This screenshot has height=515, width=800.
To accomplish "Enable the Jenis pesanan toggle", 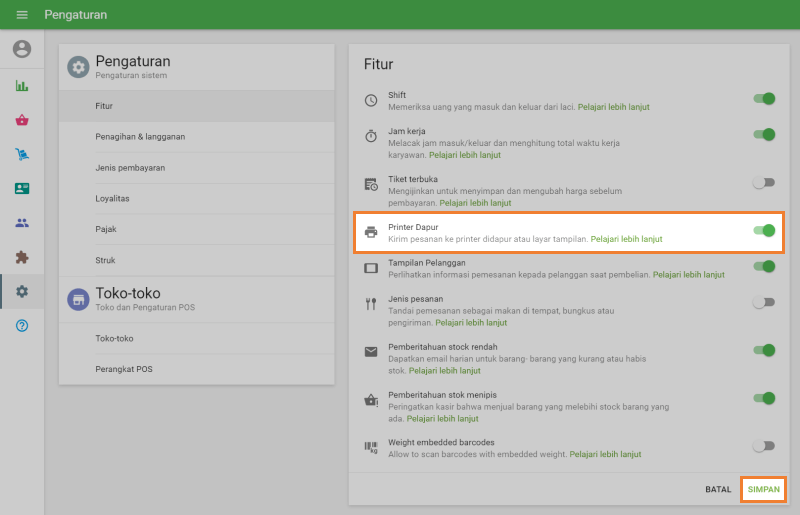I will pyautogui.click(x=764, y=302).
